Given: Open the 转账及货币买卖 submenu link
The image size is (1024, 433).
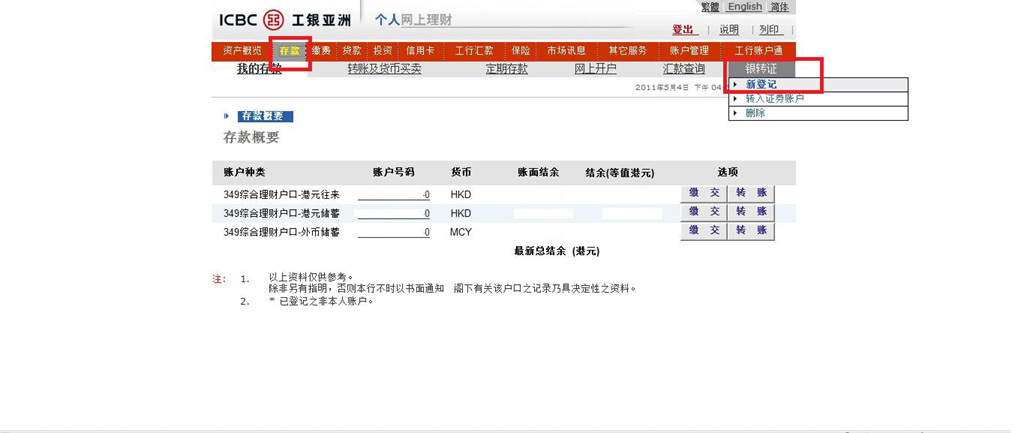Looking at the screenshot, I should coord(384,69).
